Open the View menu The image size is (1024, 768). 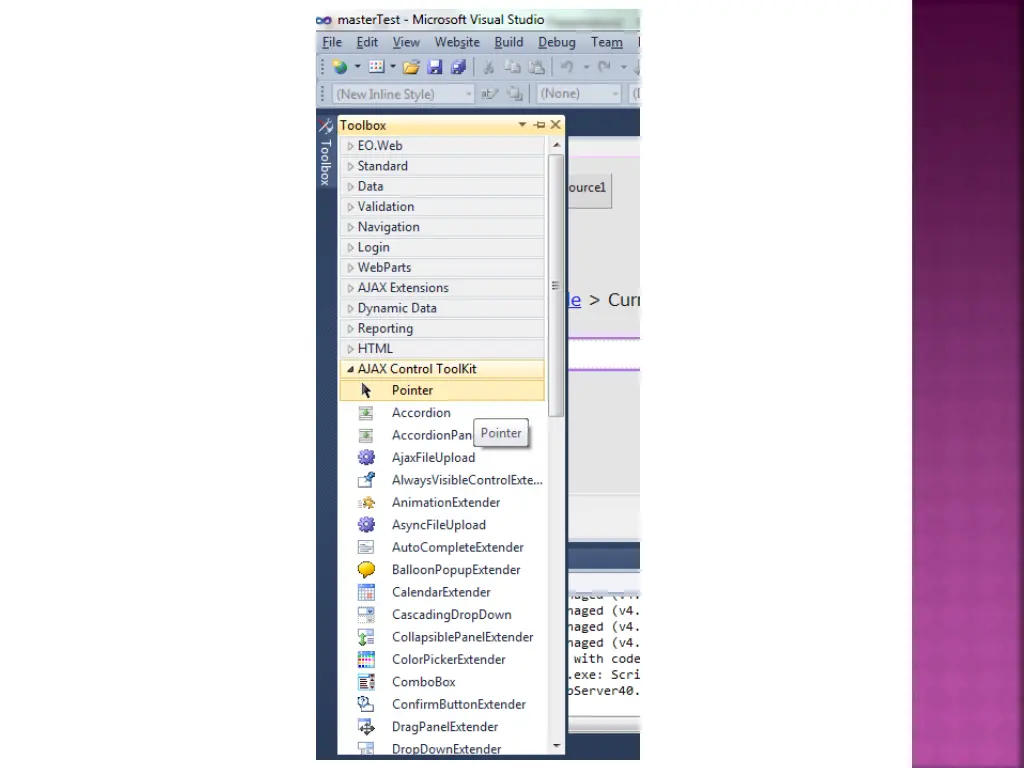point(406,42)
